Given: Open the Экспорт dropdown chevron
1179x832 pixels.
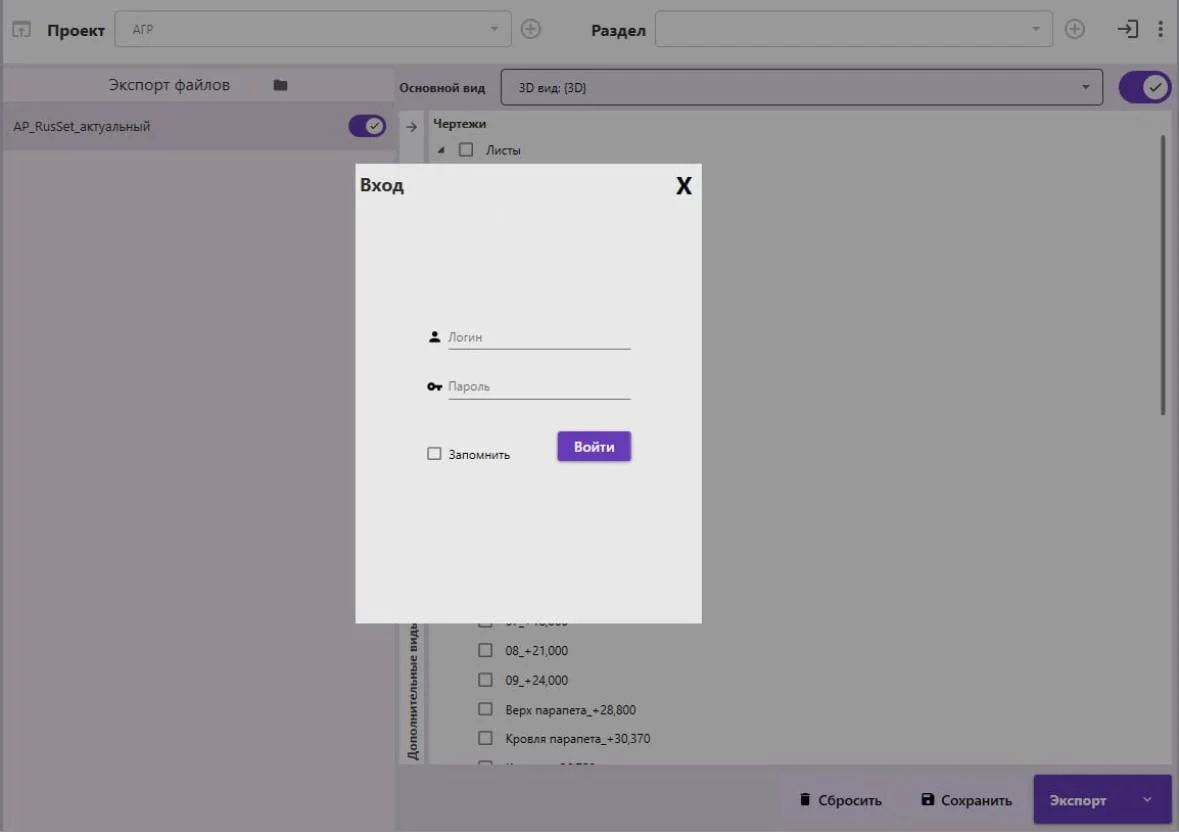Looking at the screenshot, I should pyautogui.click(x=1146, y=800).
